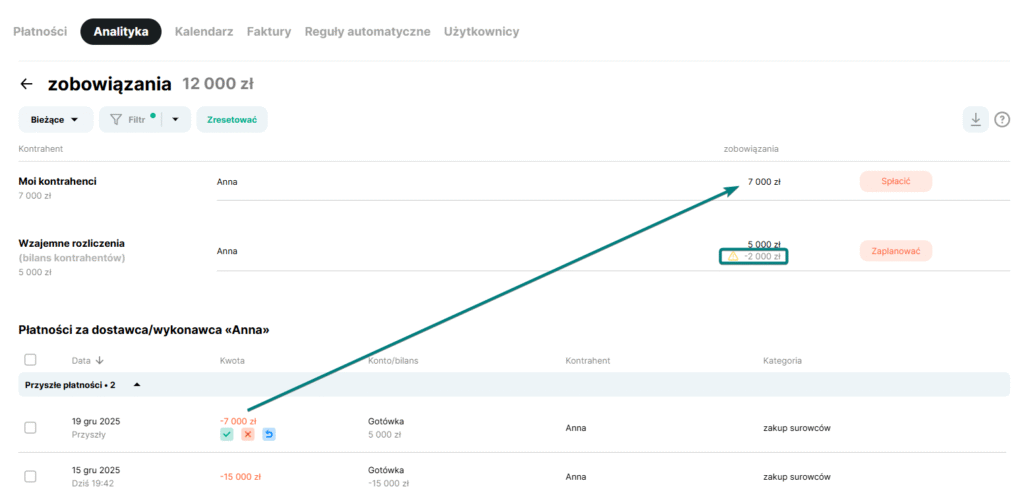Click the Zaplanować button
Screen dimensions: 1024x489
(895, 251)
